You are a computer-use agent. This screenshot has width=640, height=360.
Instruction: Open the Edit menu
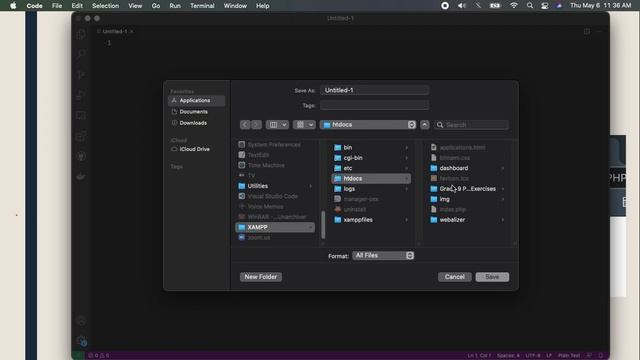coord(77,6)
